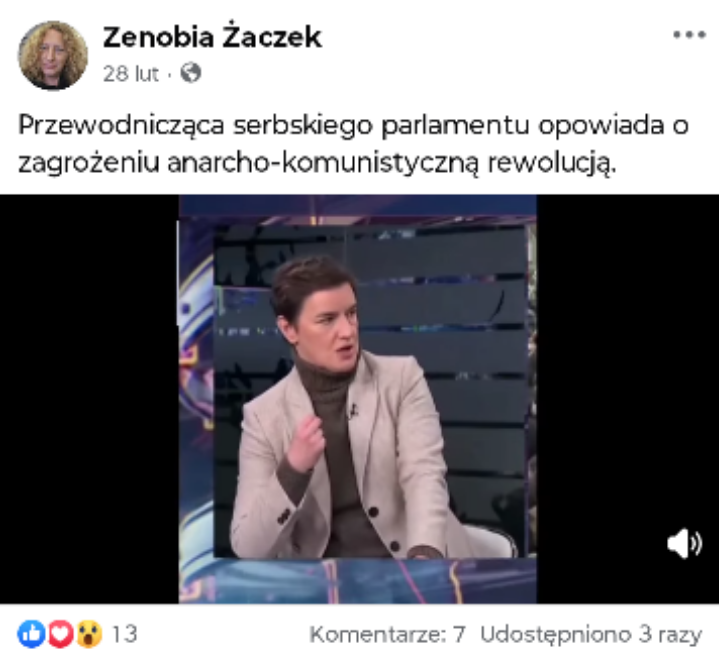
Task: Open the list of 13 reactions
Action: click(x=124, y=634)
